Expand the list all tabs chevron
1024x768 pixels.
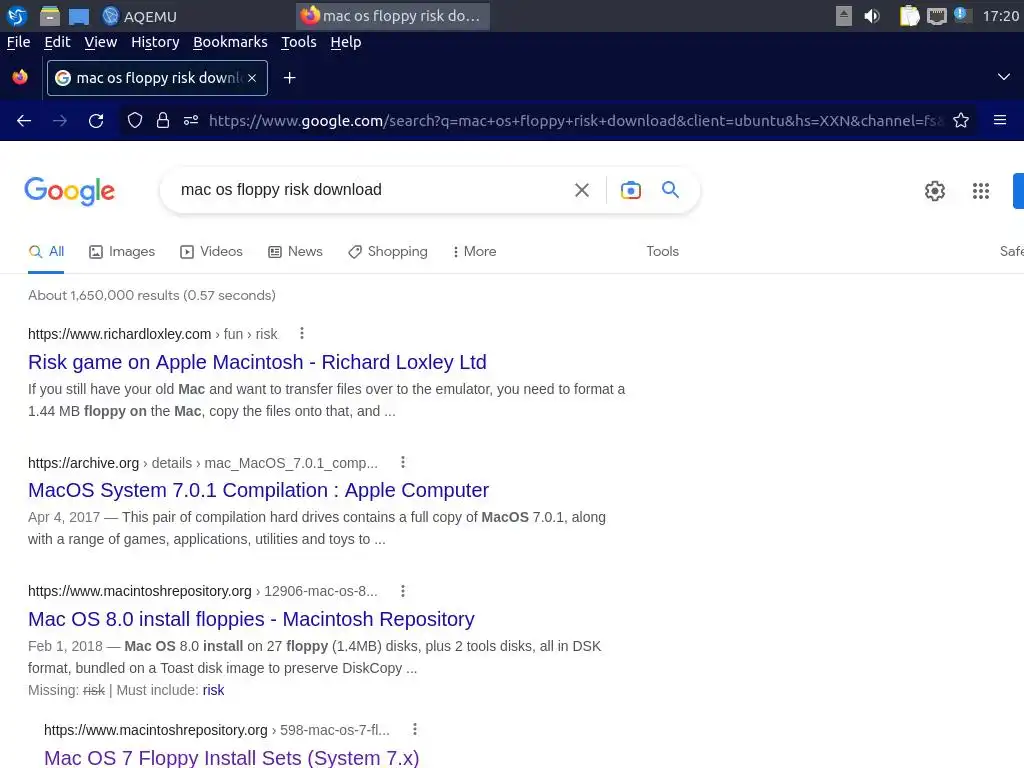click(x=1004, y=77)
